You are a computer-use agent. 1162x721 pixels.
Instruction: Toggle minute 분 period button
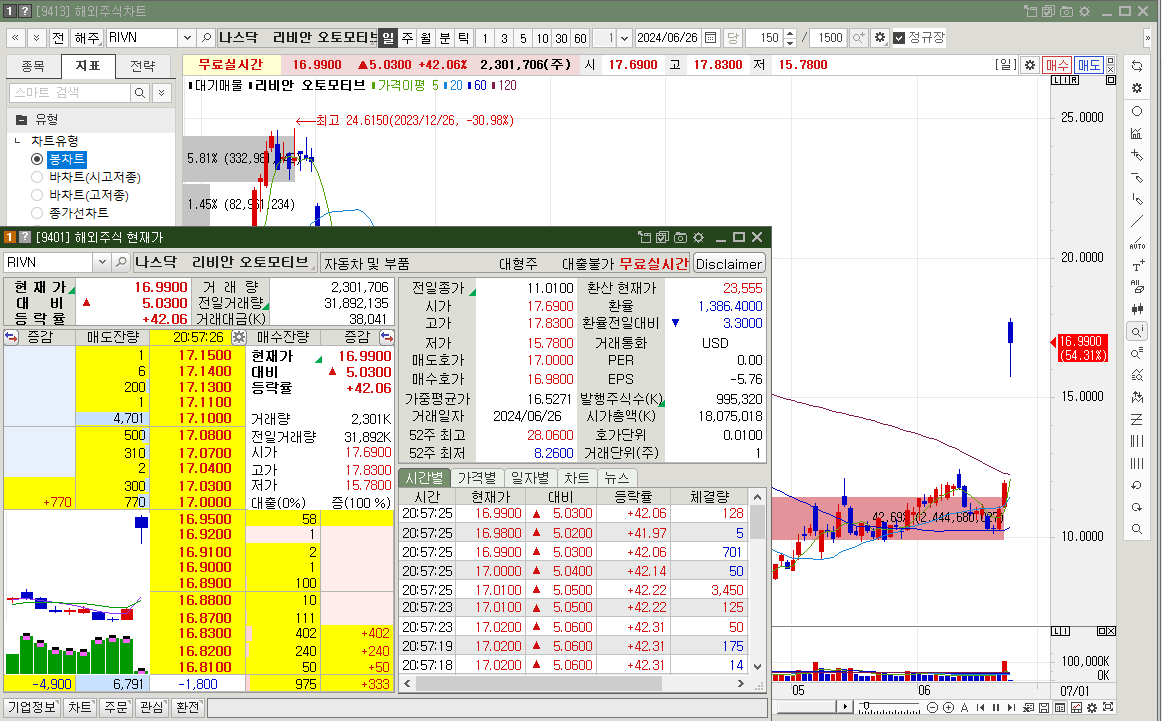pyautogui.click(x=445, y=38)
